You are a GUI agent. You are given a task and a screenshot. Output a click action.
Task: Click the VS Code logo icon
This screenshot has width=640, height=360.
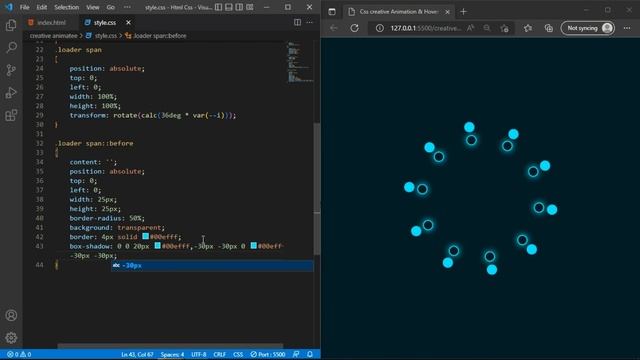click(x=9, y=7)
